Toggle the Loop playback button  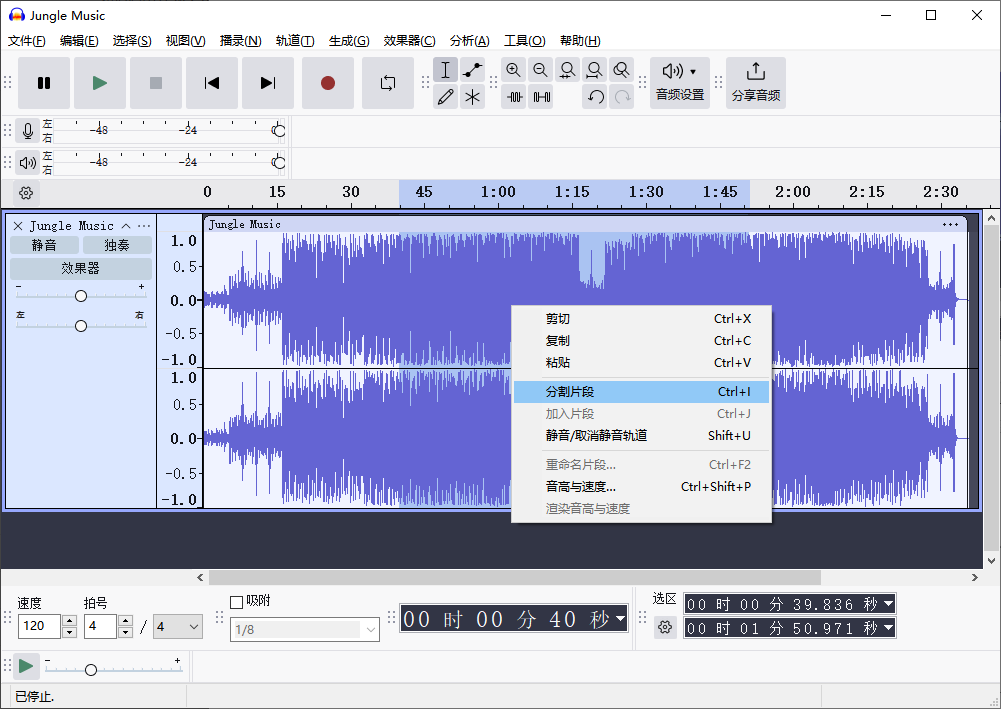point(388,83)
